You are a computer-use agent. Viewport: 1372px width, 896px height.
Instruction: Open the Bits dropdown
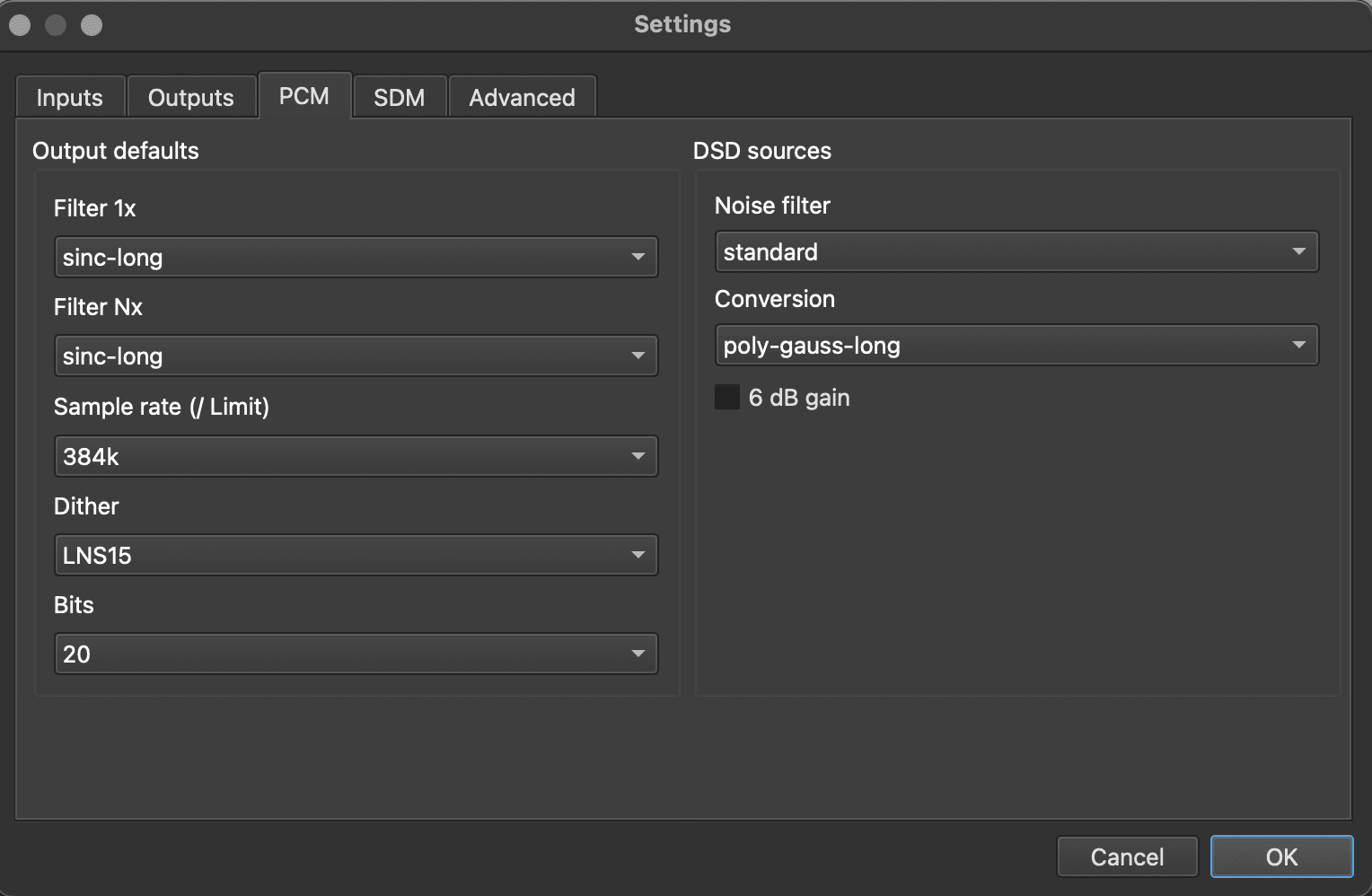click(x=356, y=654)
